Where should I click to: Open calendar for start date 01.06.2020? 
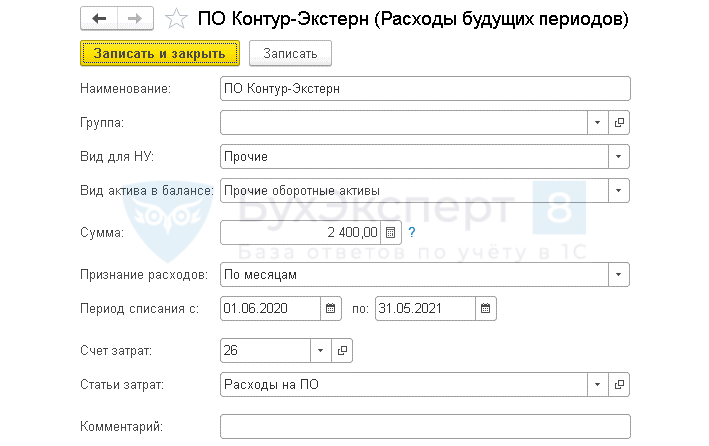[331, 308]
